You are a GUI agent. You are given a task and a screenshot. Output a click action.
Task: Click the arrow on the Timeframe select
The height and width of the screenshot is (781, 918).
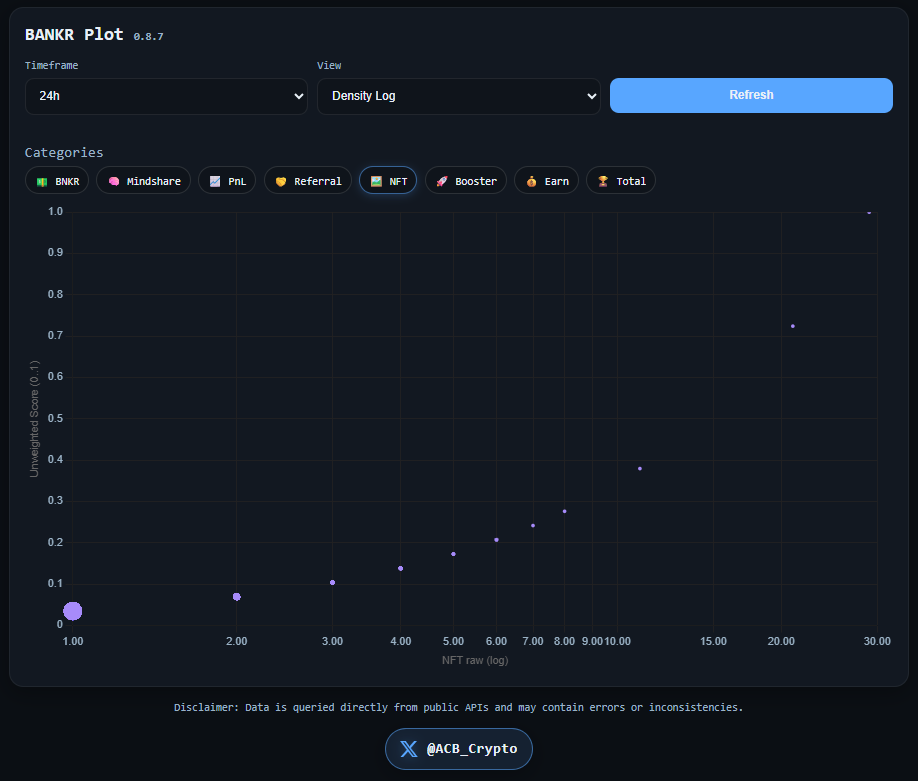click(298, 96)
